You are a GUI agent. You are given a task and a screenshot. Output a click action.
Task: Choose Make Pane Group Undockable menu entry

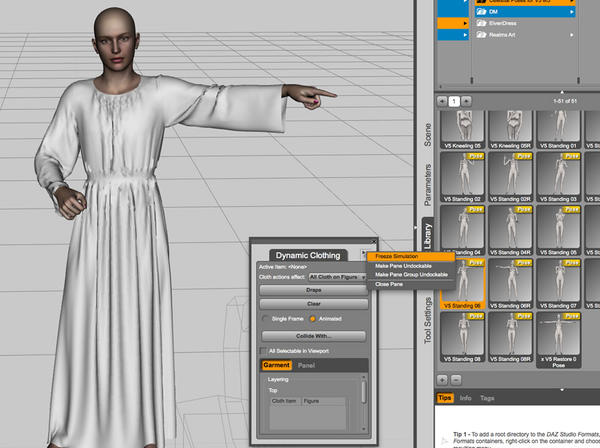click(411, 275)
